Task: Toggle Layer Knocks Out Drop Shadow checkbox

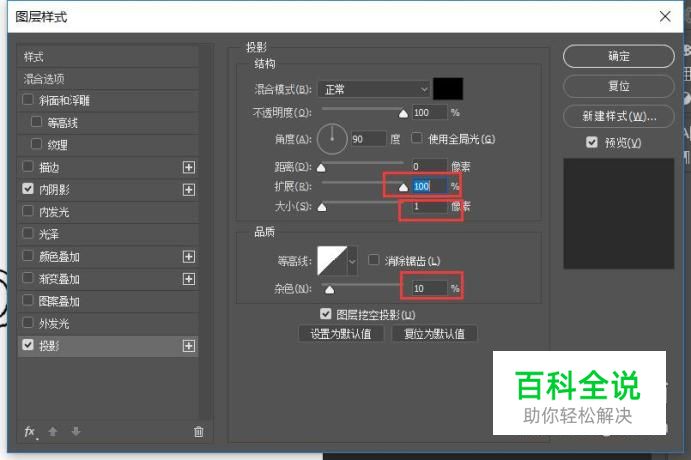Action: pos(326,314)
